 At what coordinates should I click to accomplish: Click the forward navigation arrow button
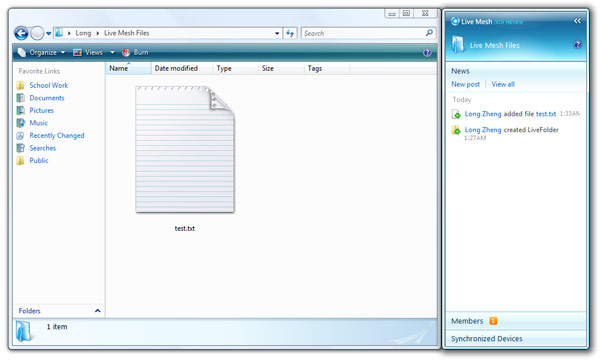pyautogui.click(x=37, y=33)
